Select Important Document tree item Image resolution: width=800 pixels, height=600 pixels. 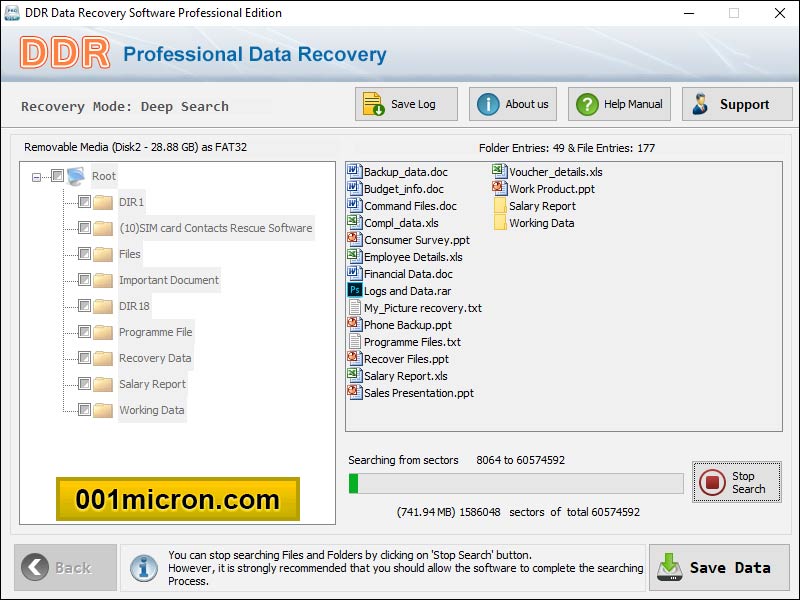click(x=169, y=280)
